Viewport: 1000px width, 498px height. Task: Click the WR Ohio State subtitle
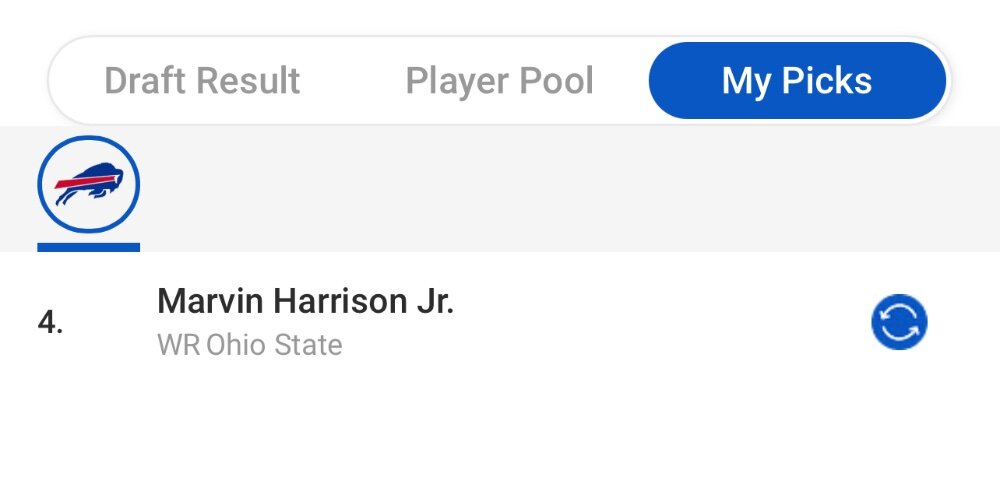click(249, 345)
